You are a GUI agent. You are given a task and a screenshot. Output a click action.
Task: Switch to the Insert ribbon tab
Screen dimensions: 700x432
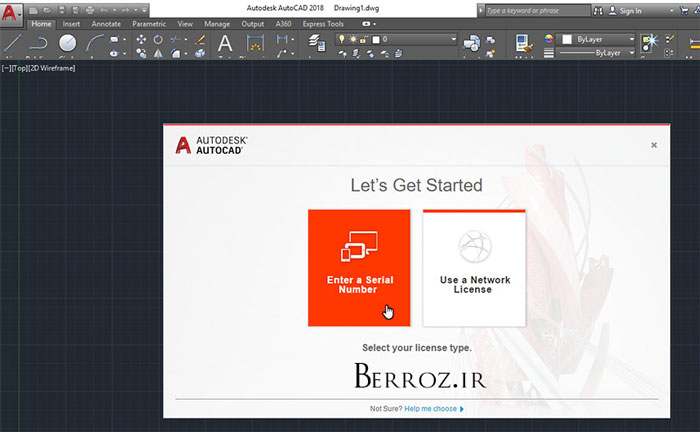tap(71, 24)
